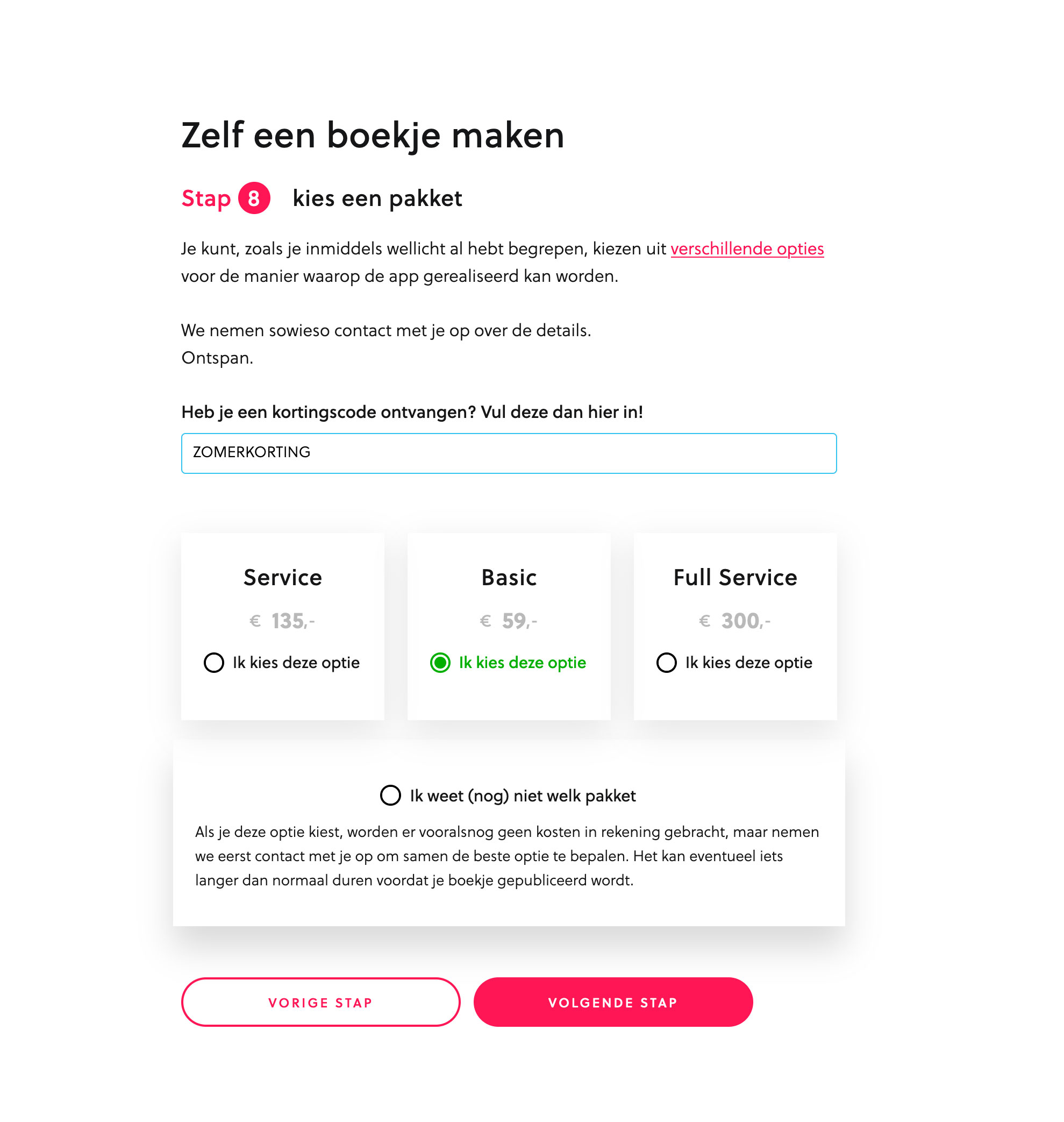The image size is (1064, 1122).
Task: Click the € 300,- price
Action: pos(735,621)
